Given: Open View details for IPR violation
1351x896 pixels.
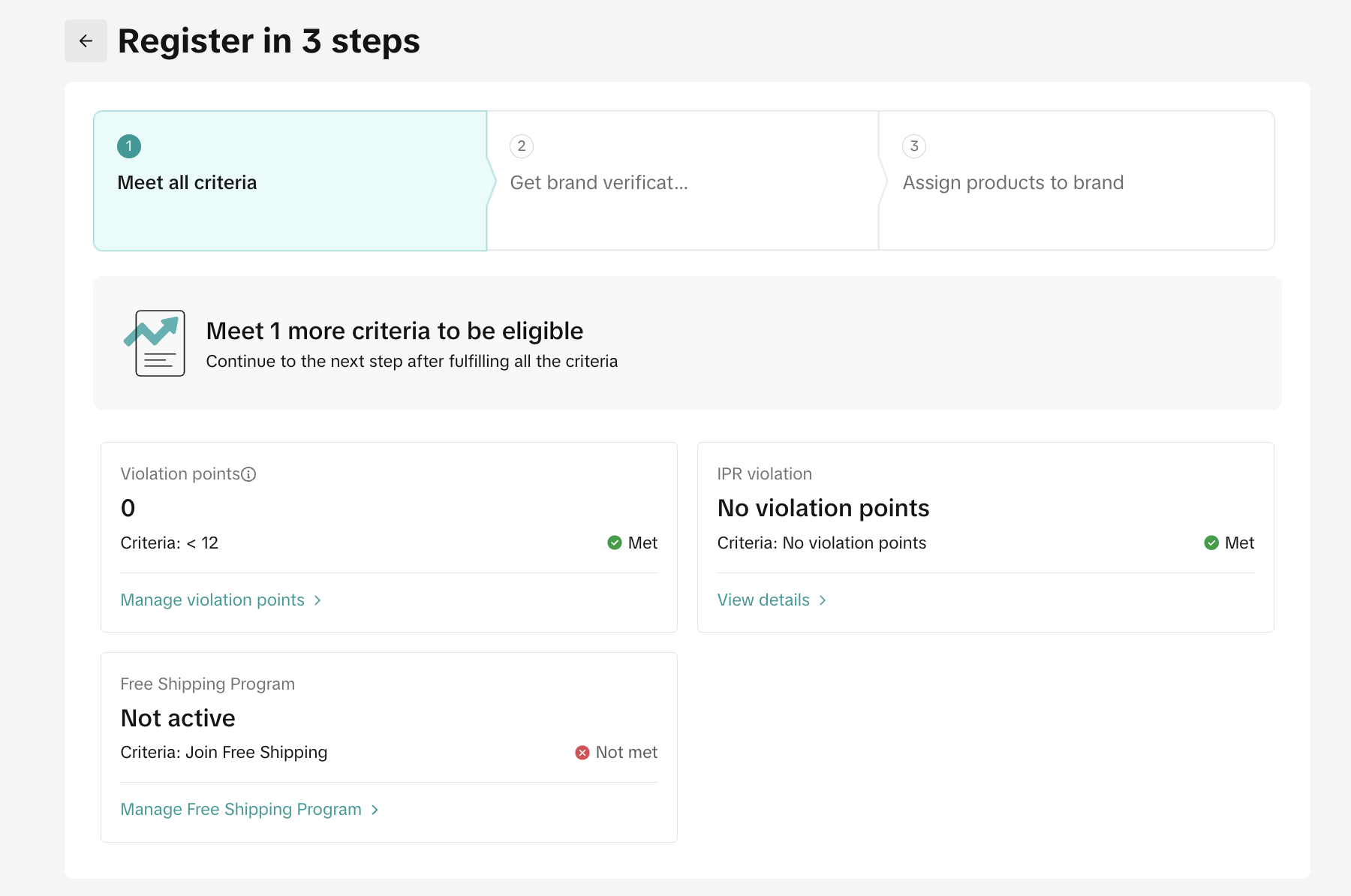Looking at the screenshot, I should click(x=763, y=600).
